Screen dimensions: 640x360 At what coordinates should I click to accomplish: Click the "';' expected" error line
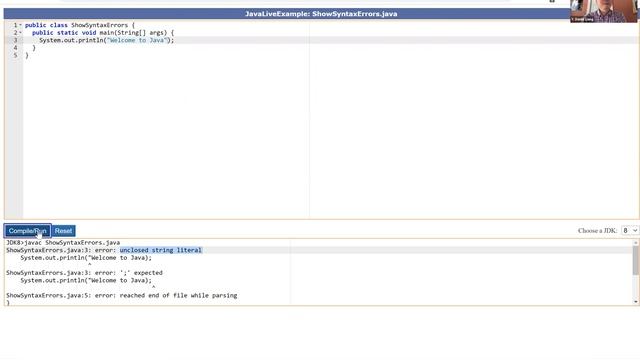click(84, 273)
